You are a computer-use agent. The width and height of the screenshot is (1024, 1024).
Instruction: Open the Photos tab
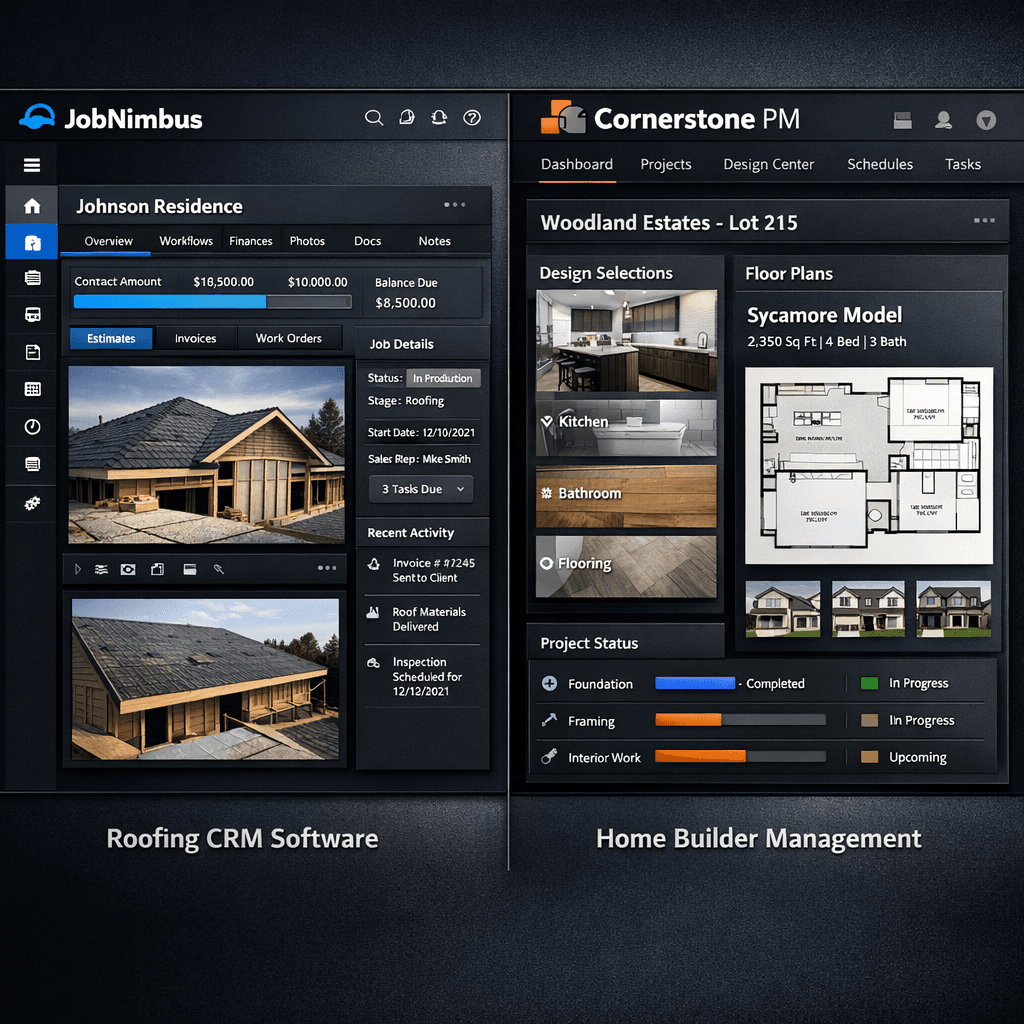307,241
